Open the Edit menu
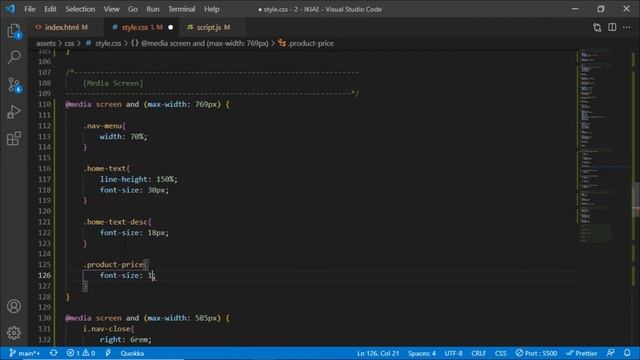Viewport: 640px width, 360px height. tap(50, 9)
